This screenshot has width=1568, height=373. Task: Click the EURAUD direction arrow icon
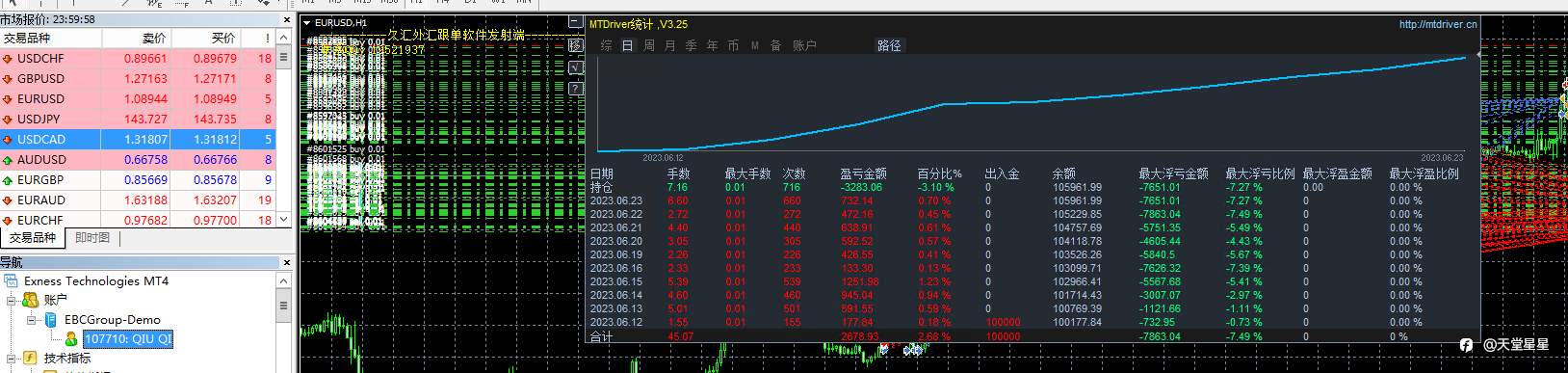[9, 200]
